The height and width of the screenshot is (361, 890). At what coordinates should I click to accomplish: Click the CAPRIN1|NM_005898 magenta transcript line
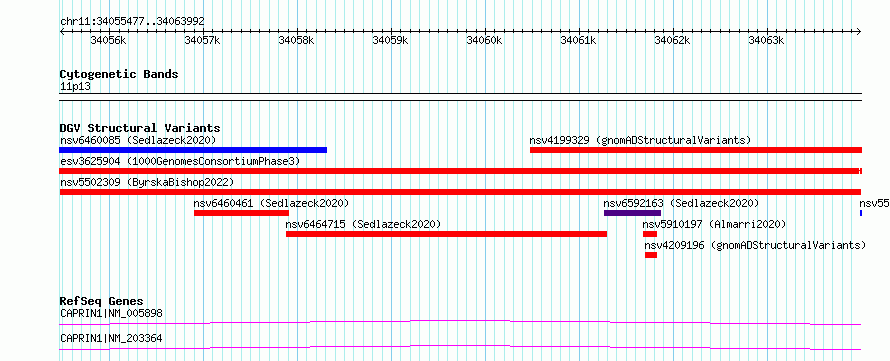(x=460, y=323)
